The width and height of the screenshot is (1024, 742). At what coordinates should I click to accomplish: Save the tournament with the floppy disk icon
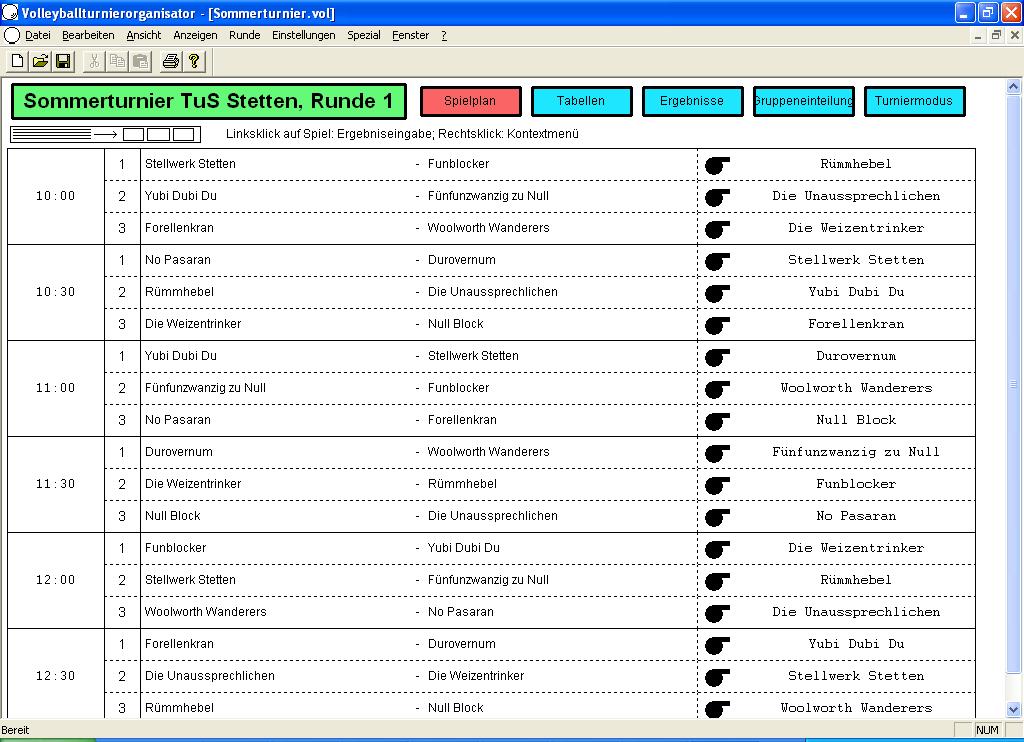click(x=63, y=61)
